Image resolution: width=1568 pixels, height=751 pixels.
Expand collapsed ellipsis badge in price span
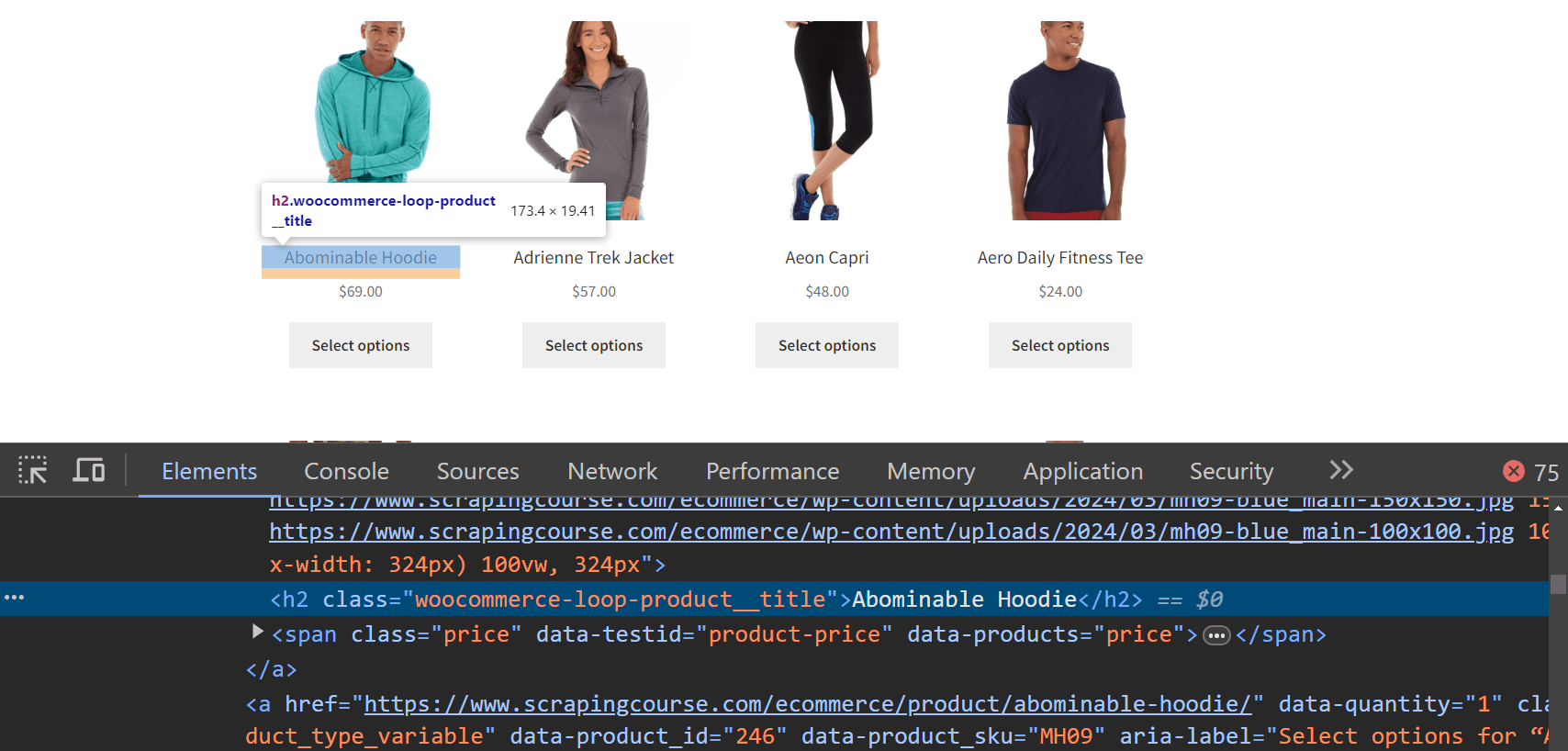1217,635
